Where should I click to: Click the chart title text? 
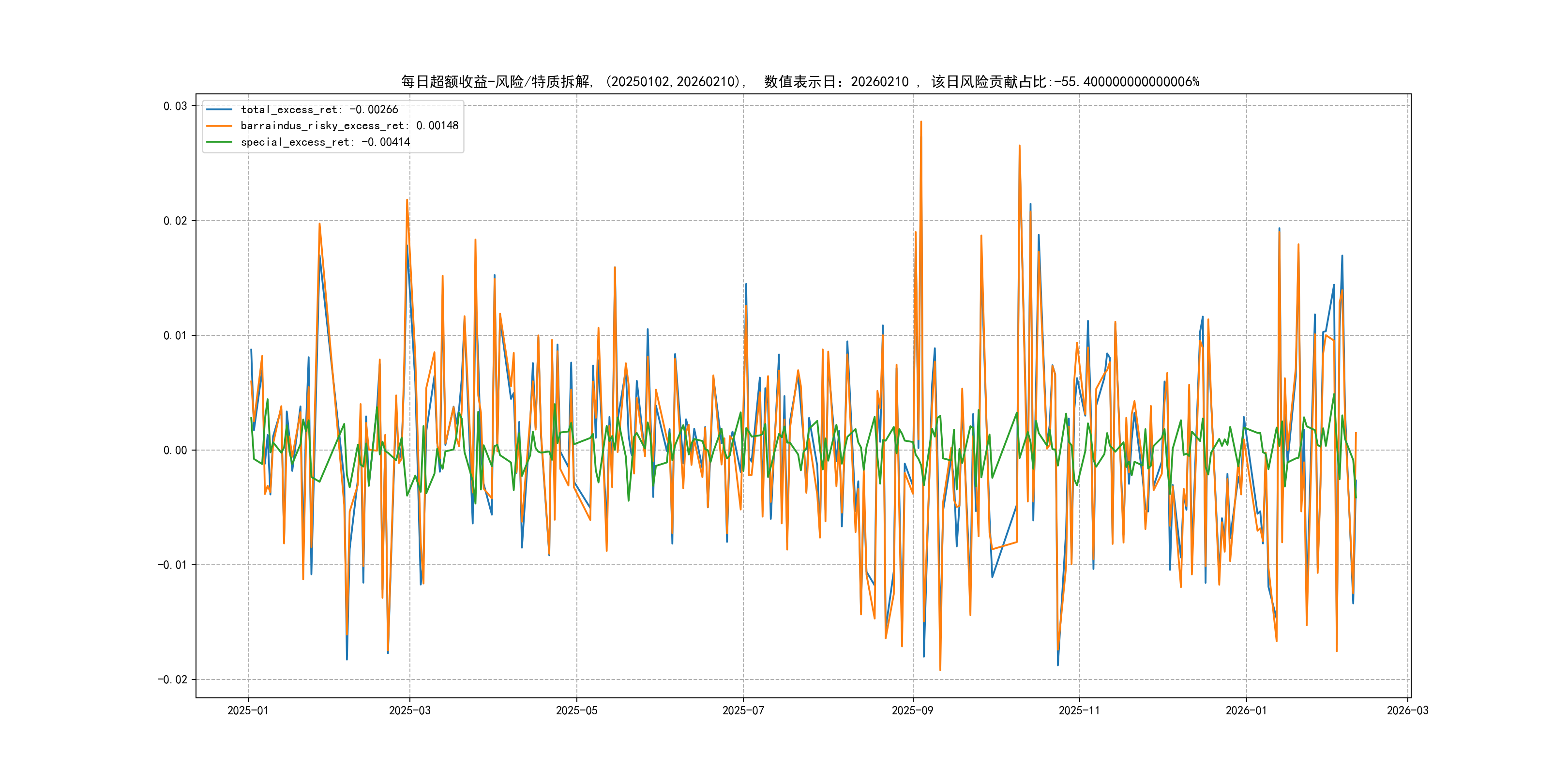(800, 82)
